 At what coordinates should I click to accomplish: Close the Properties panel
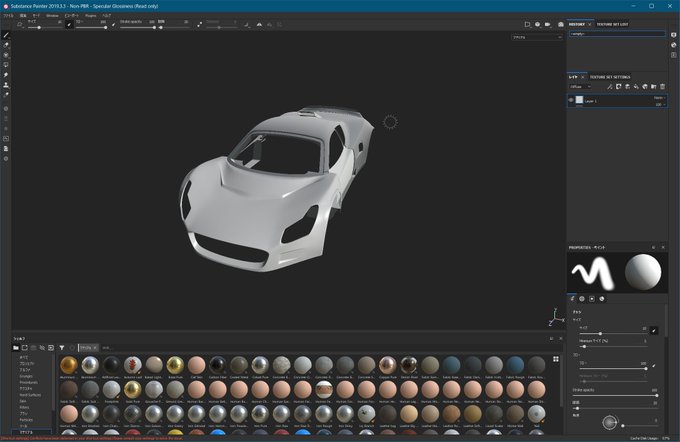(x=663, y=248)
